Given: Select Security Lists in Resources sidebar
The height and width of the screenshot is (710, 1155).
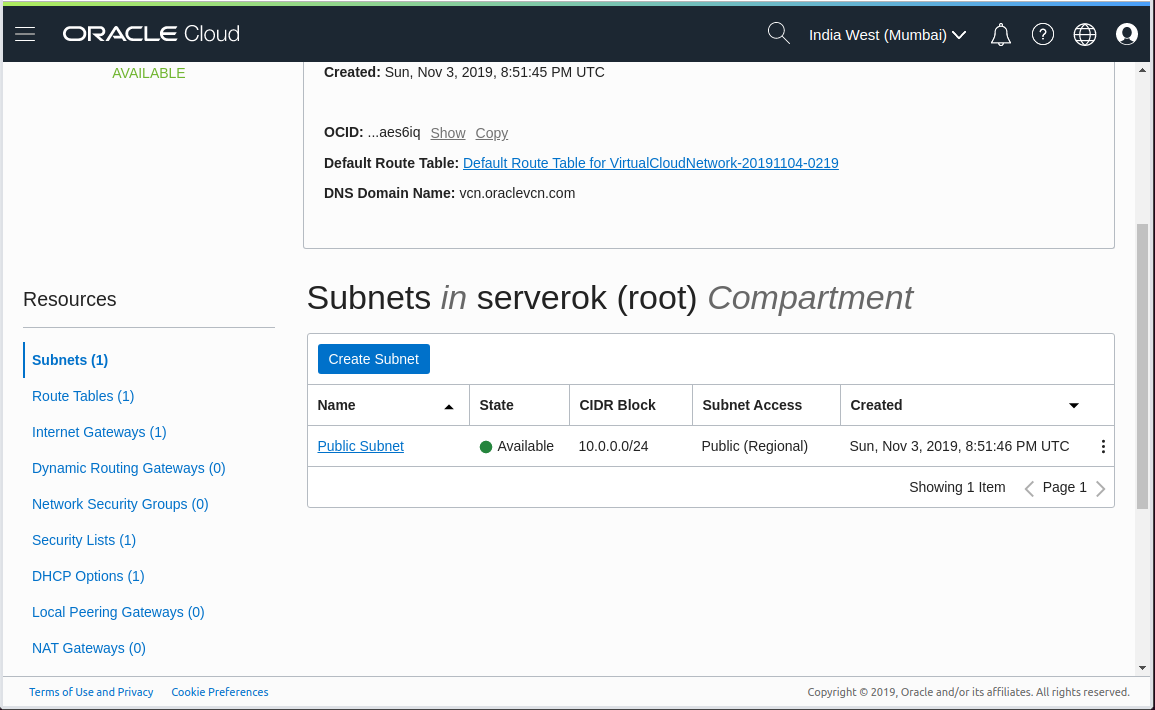Looking at the screenshot, I should (84, 540).
